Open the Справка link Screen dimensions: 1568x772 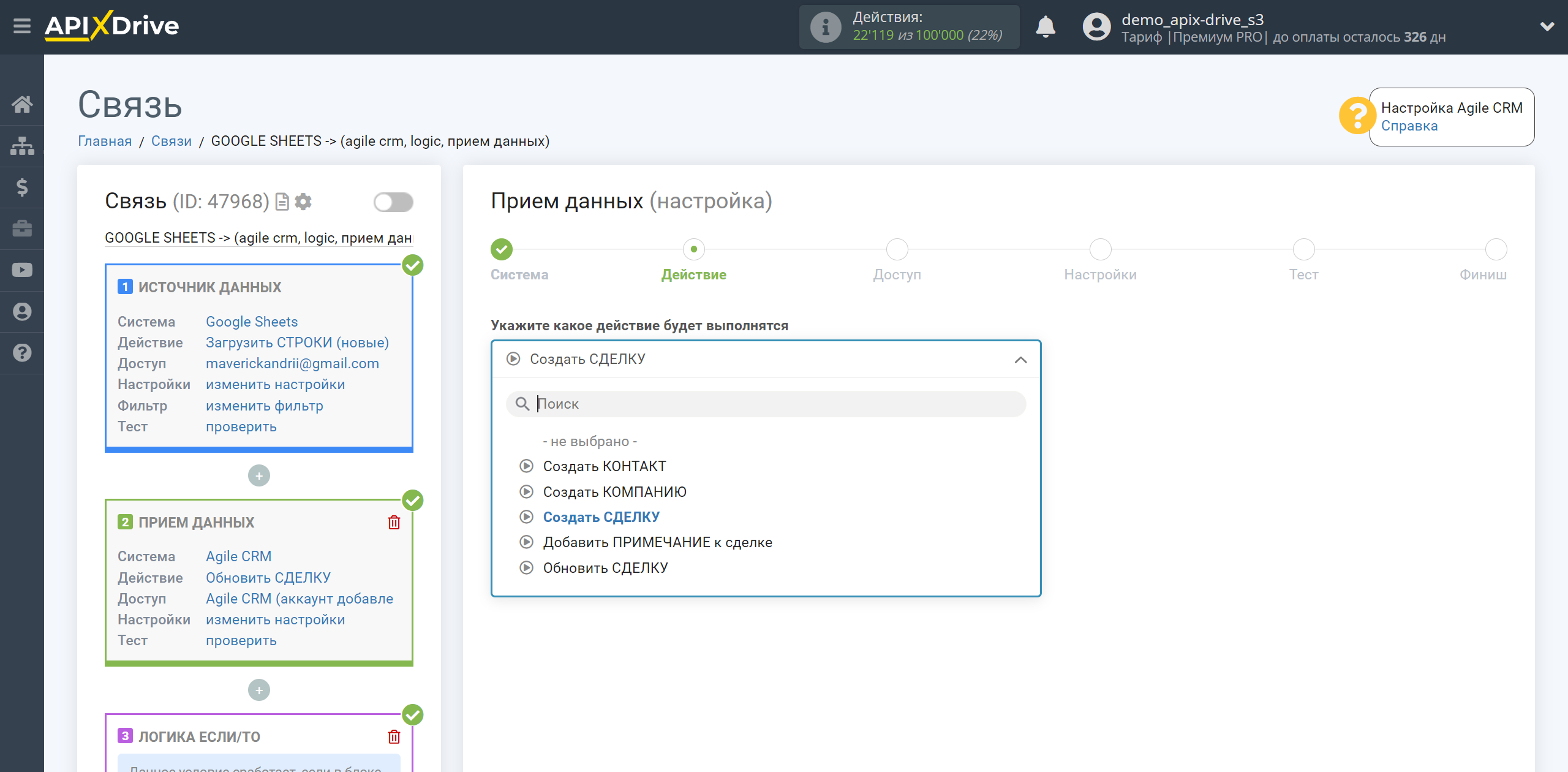pos(1409,126)
